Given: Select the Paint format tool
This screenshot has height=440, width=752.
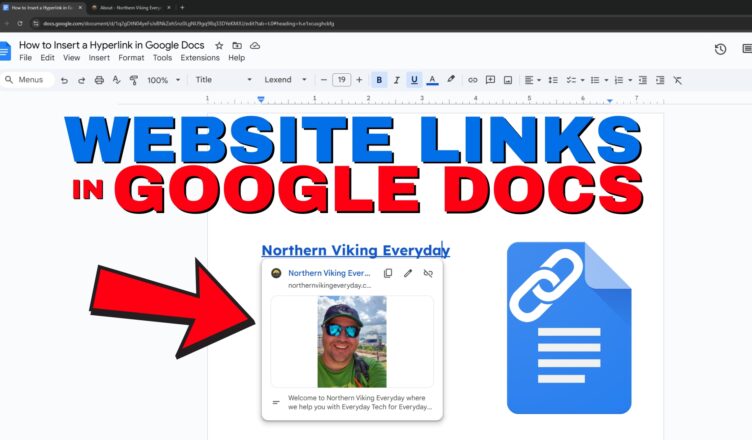Looking at the screenshot, I should tap(134, 80).
